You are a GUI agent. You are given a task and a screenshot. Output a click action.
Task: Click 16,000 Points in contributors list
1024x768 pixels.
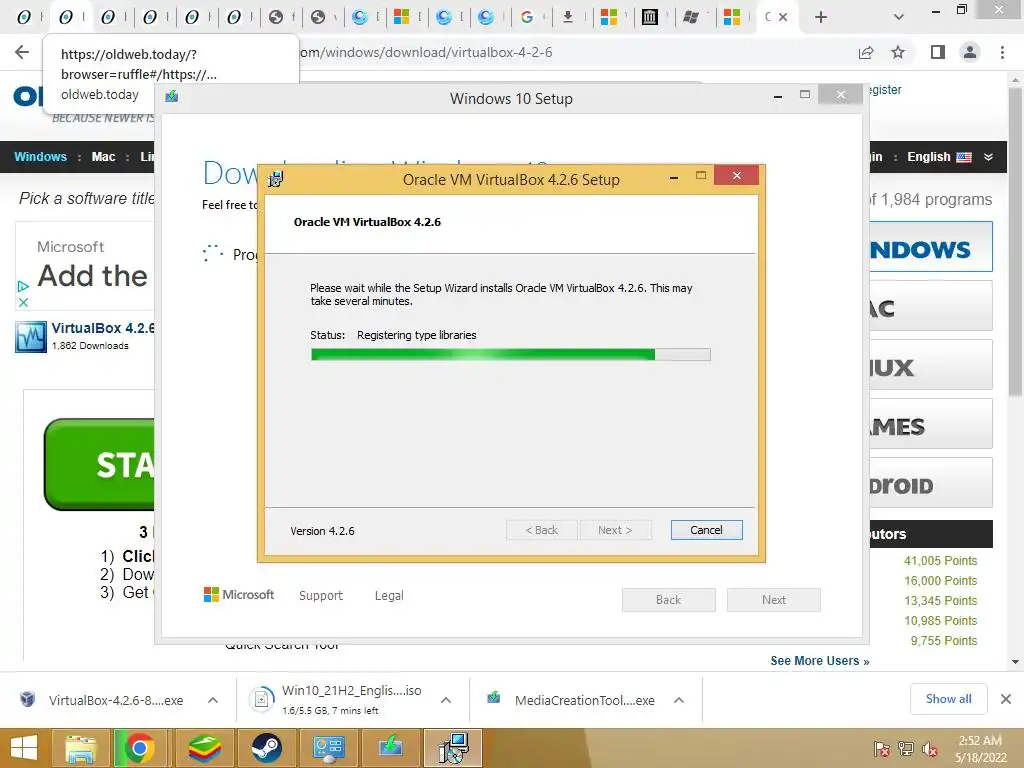point(940,581)
